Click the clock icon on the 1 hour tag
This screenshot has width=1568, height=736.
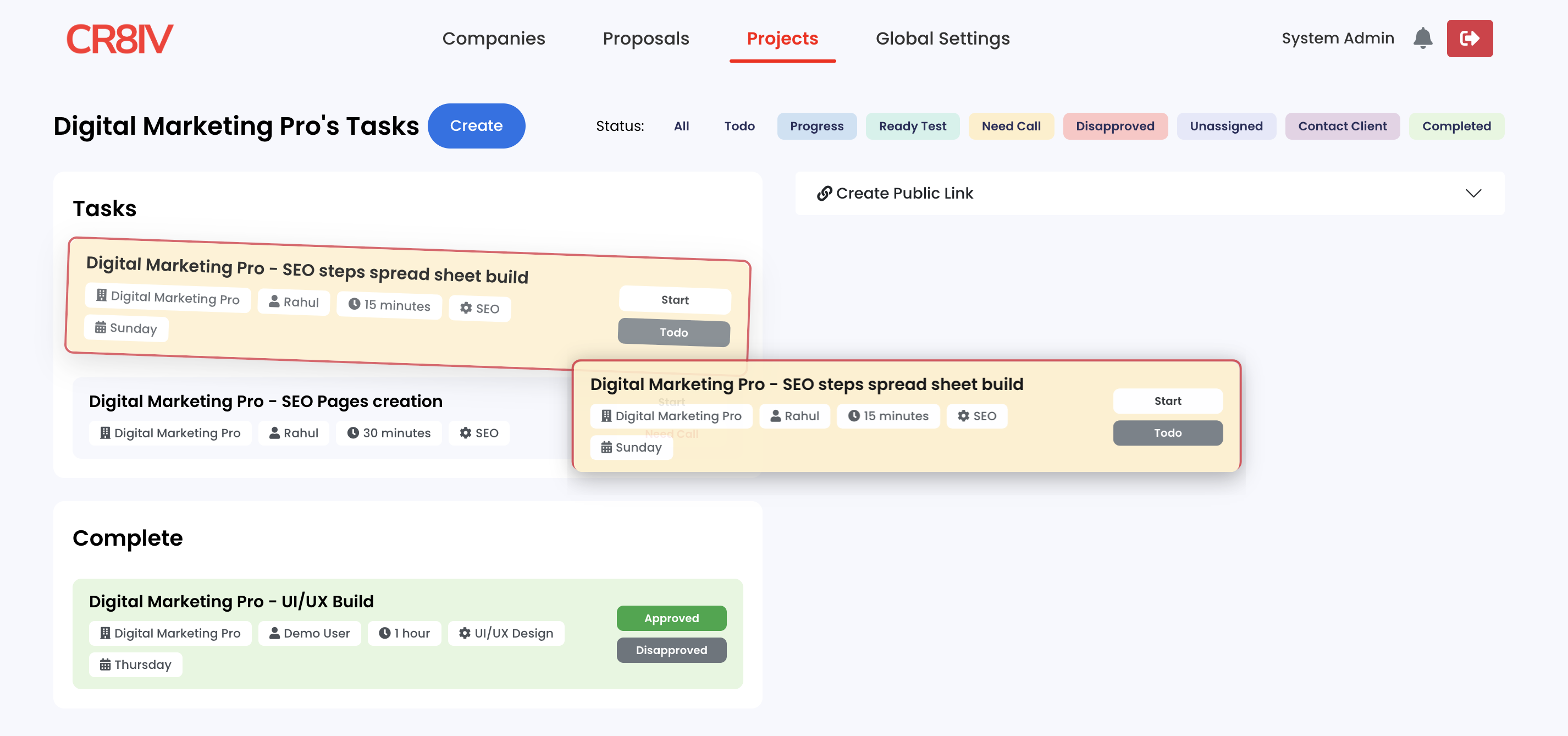(384, 633)
